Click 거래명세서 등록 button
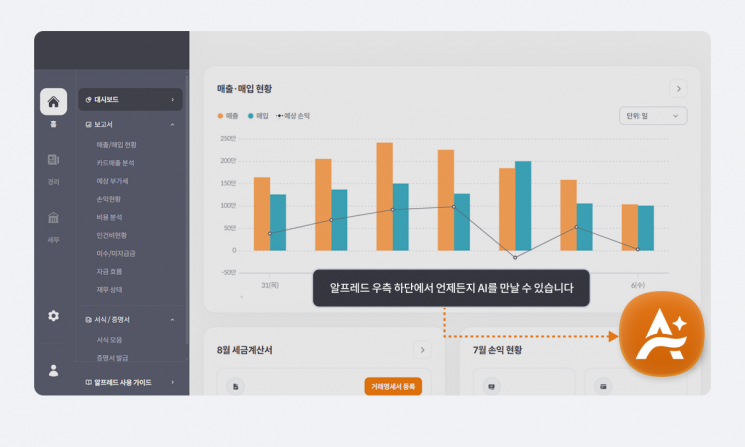 393,387
